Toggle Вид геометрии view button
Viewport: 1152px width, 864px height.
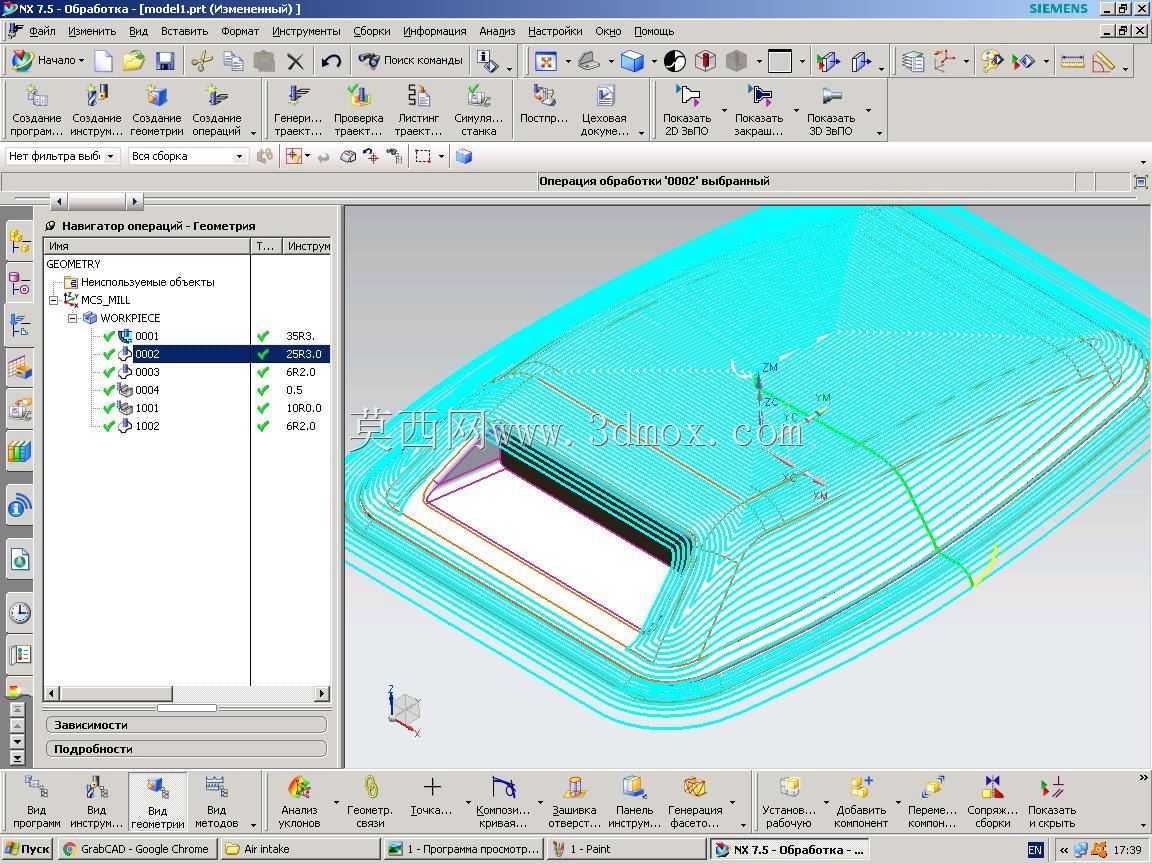157,802
